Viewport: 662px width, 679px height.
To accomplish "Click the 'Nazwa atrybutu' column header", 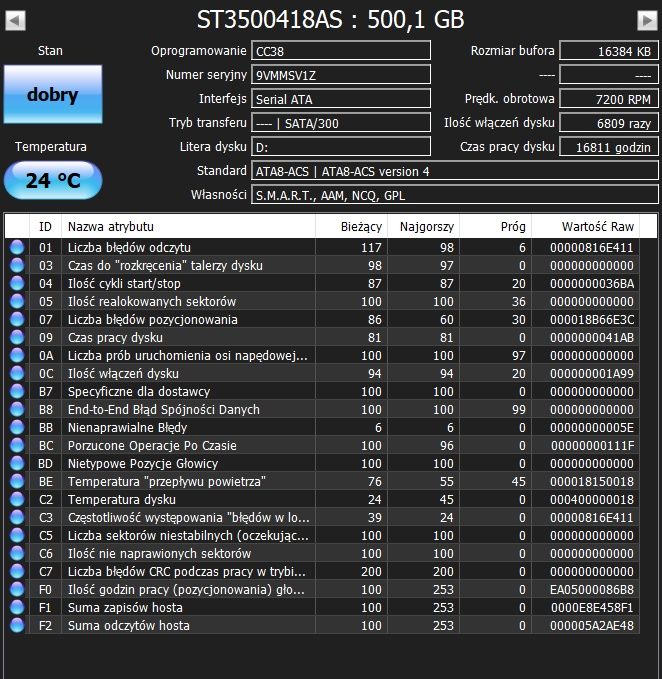I will coord(188,226).
